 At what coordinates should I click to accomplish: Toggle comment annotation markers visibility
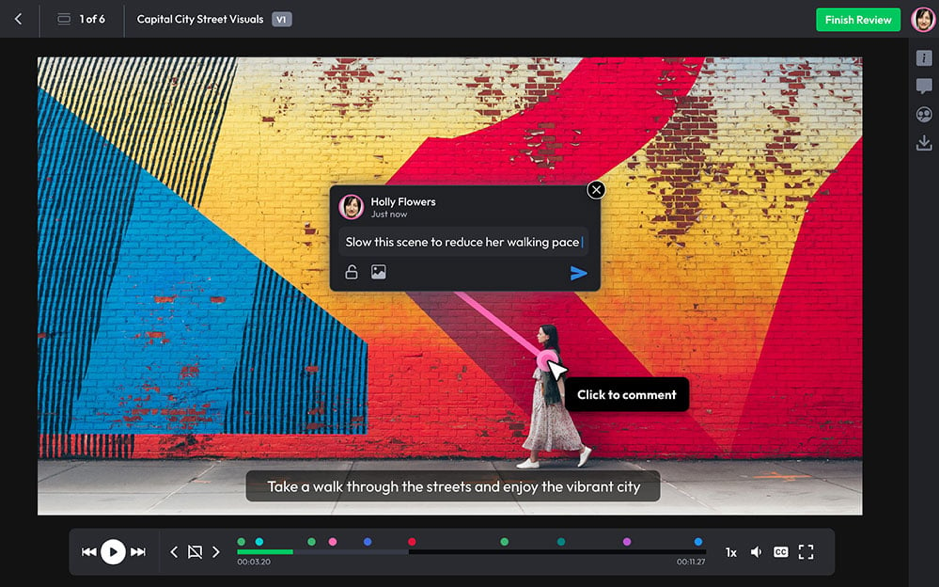(195, 551)
